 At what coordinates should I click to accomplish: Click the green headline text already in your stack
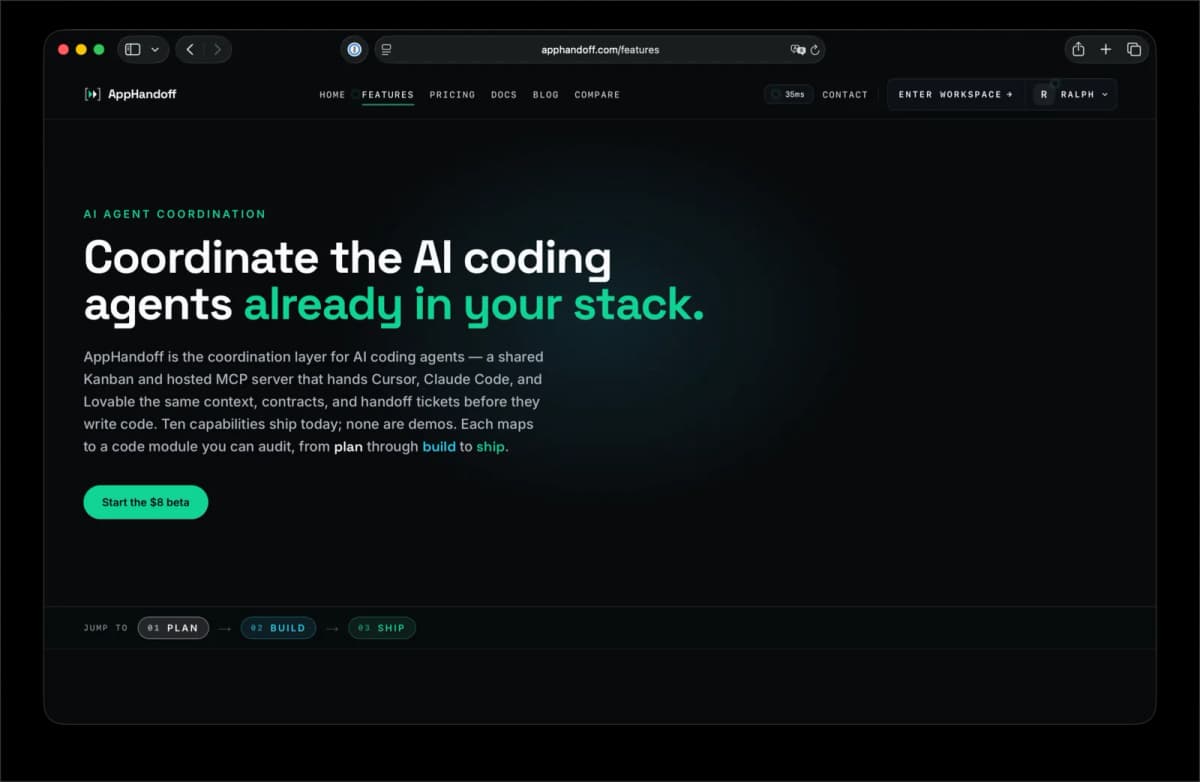click(474, 305)
